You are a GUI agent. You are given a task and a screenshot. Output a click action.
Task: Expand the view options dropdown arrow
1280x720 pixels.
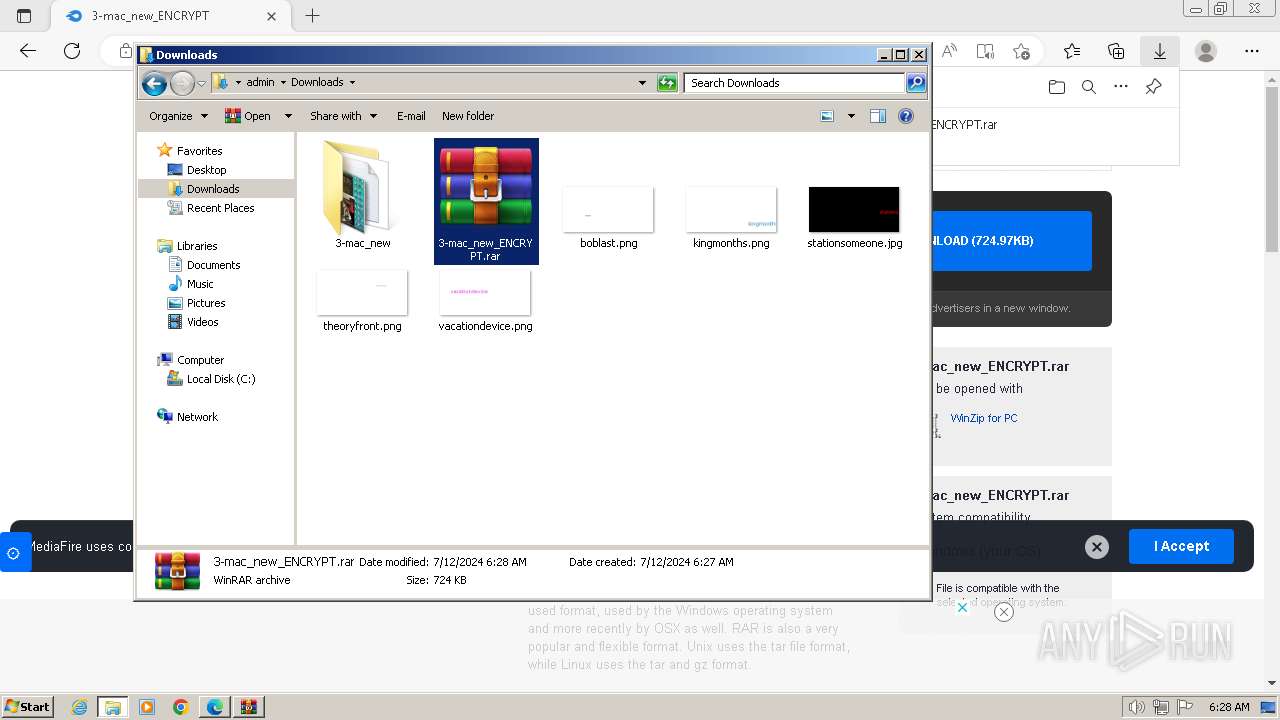(x=851, y=116)
